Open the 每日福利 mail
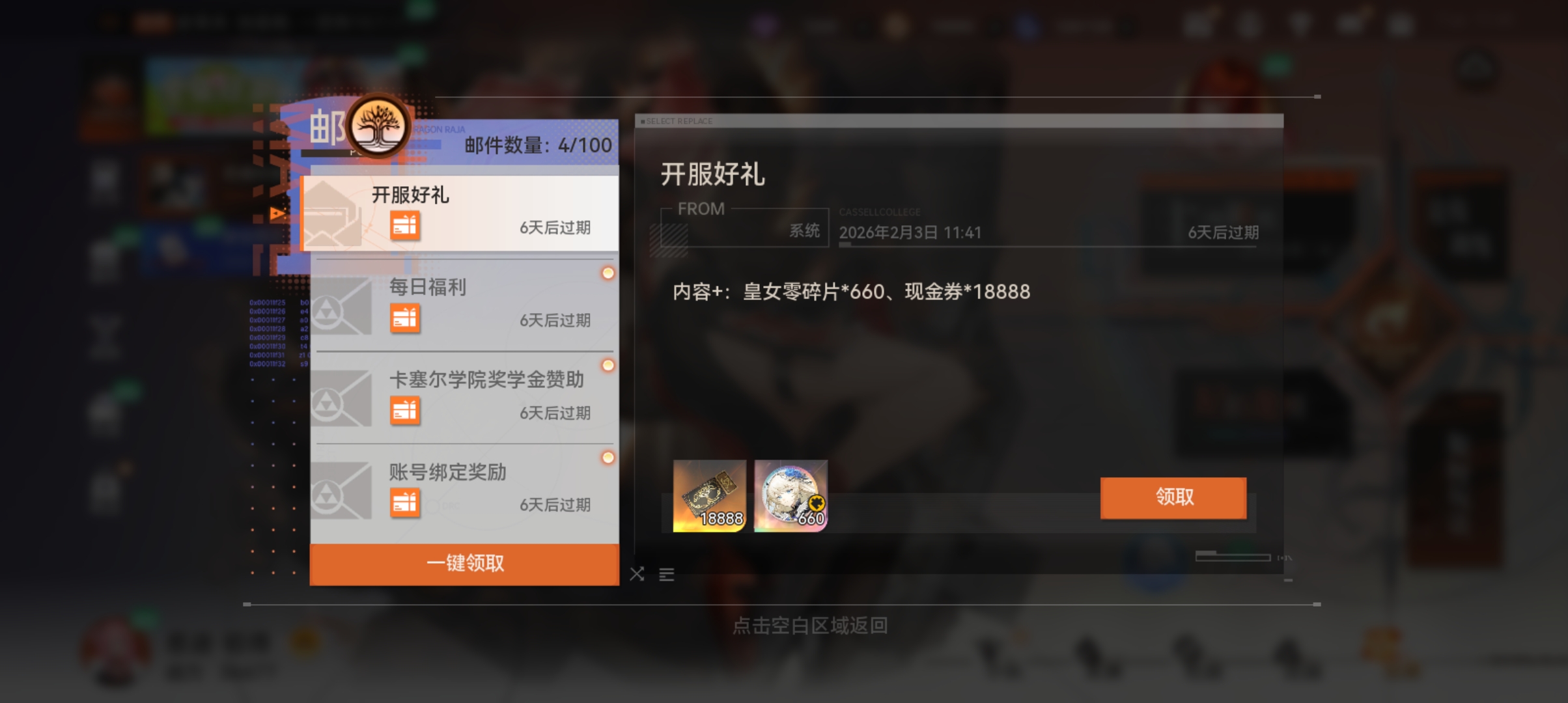Image resolution: width=1568 pixels, height=703 pixels. click(464, 305)
